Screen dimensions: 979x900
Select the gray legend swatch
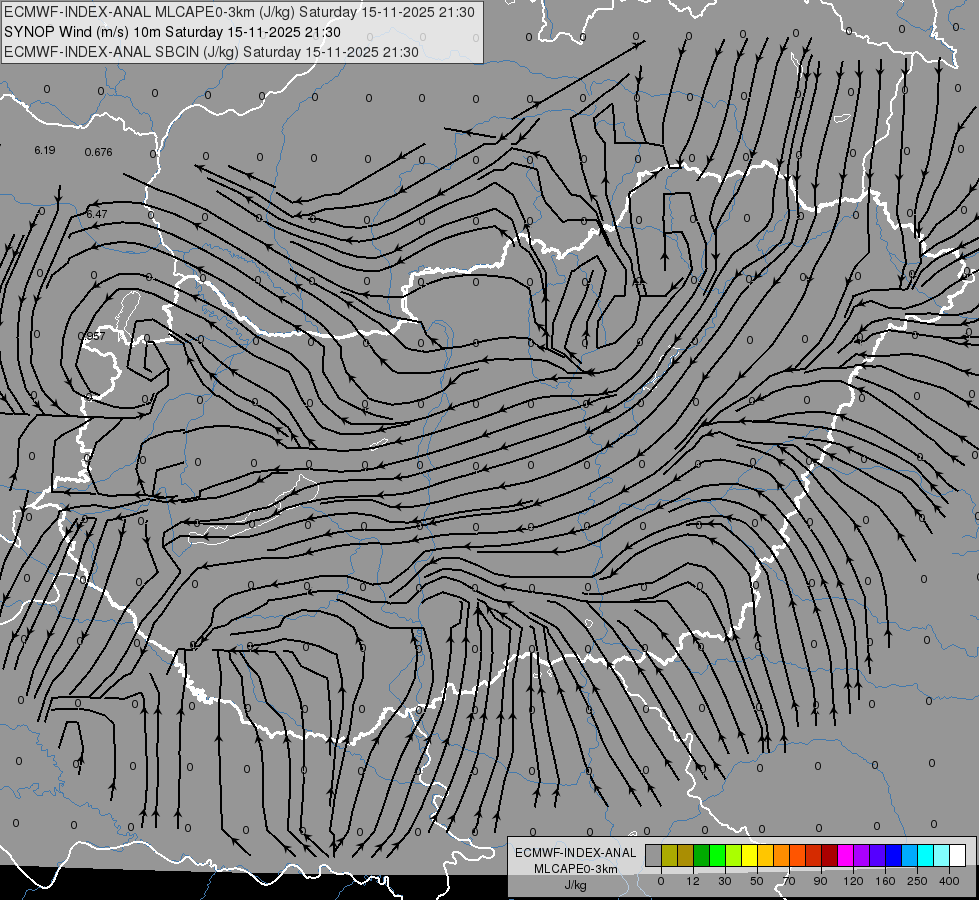point(653,855)
